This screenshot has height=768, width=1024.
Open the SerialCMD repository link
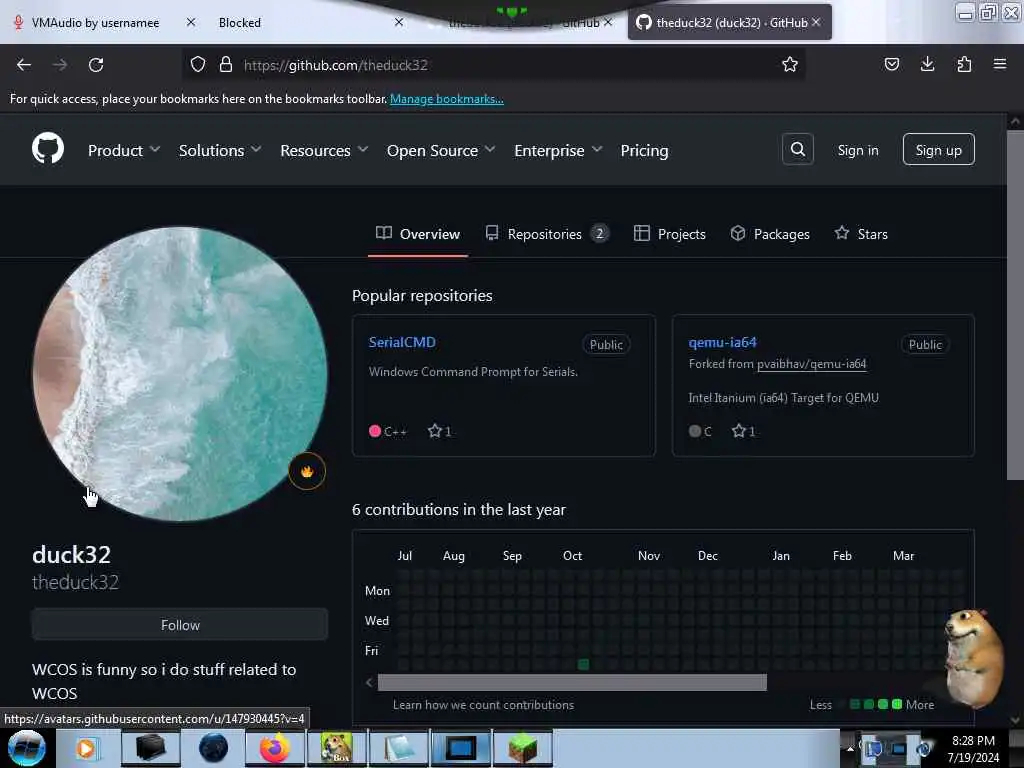click(402, 342)
